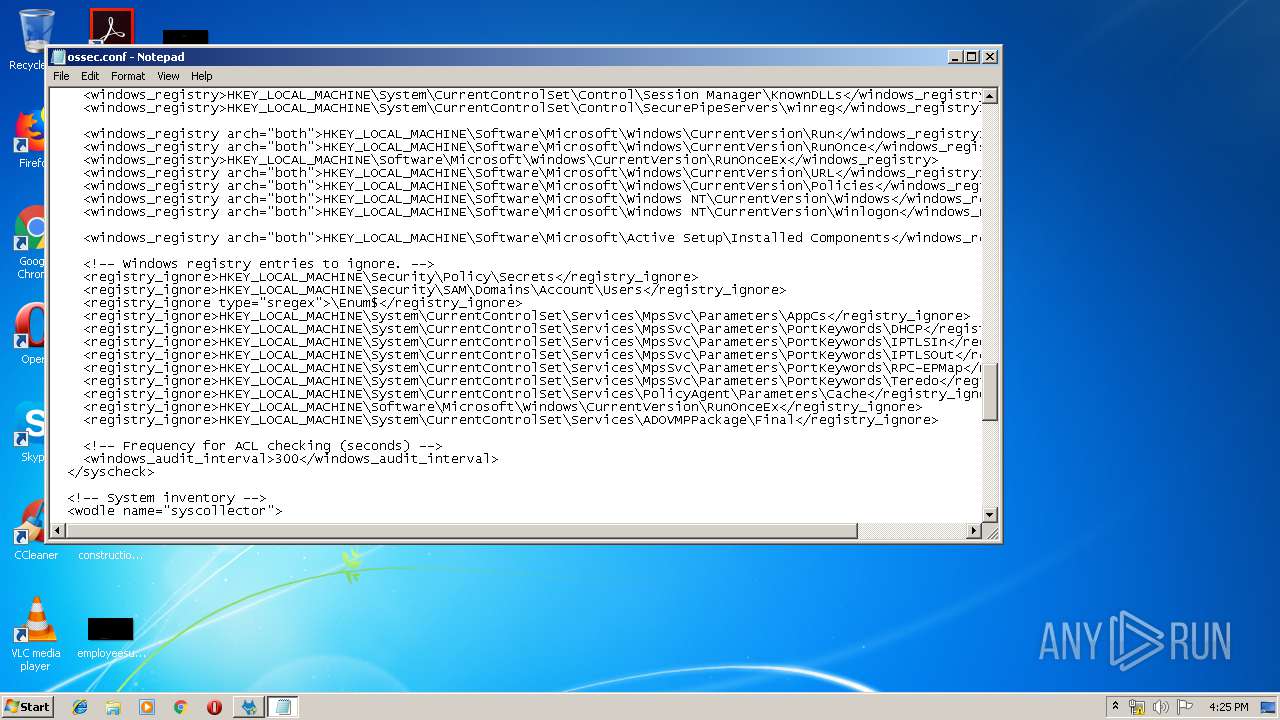Show hidden system tray icons
The width and height of the screenshot is (1280, 720).
coord(1115,706)
